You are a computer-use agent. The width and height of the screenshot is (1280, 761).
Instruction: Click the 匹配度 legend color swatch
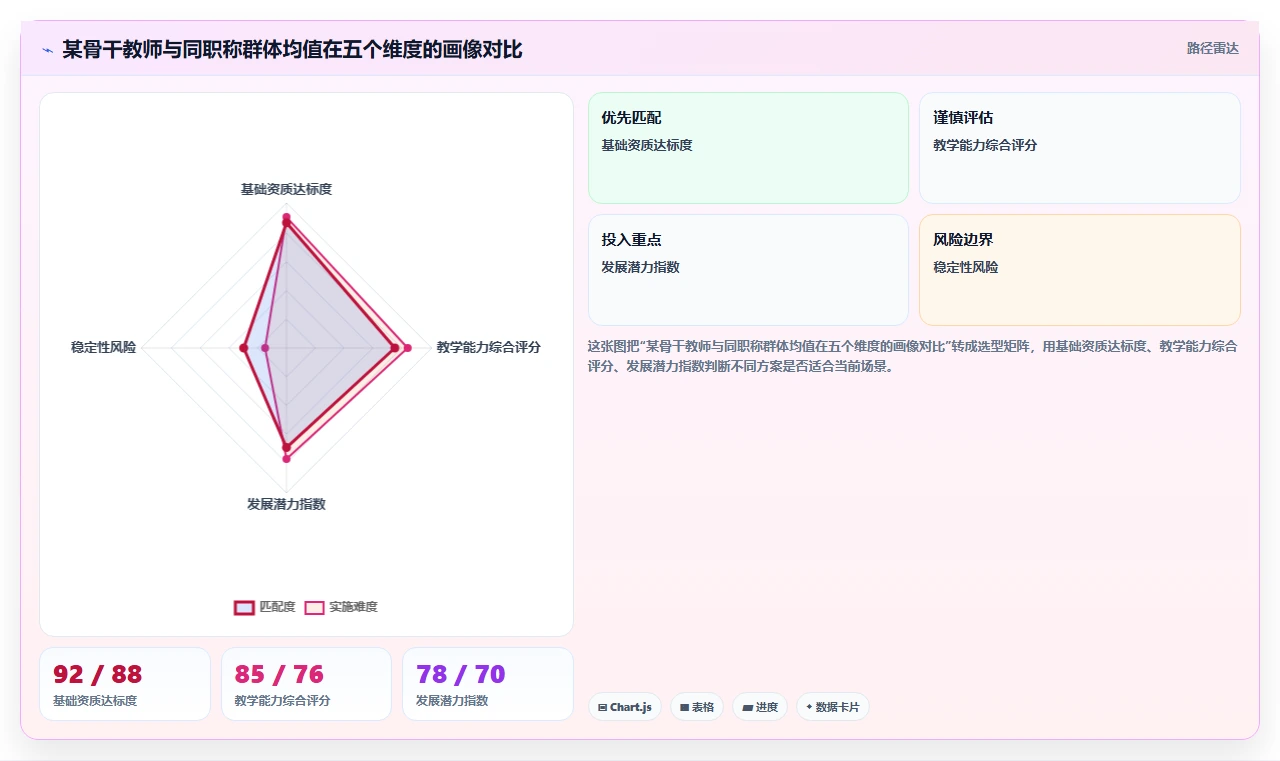[244, 607]
